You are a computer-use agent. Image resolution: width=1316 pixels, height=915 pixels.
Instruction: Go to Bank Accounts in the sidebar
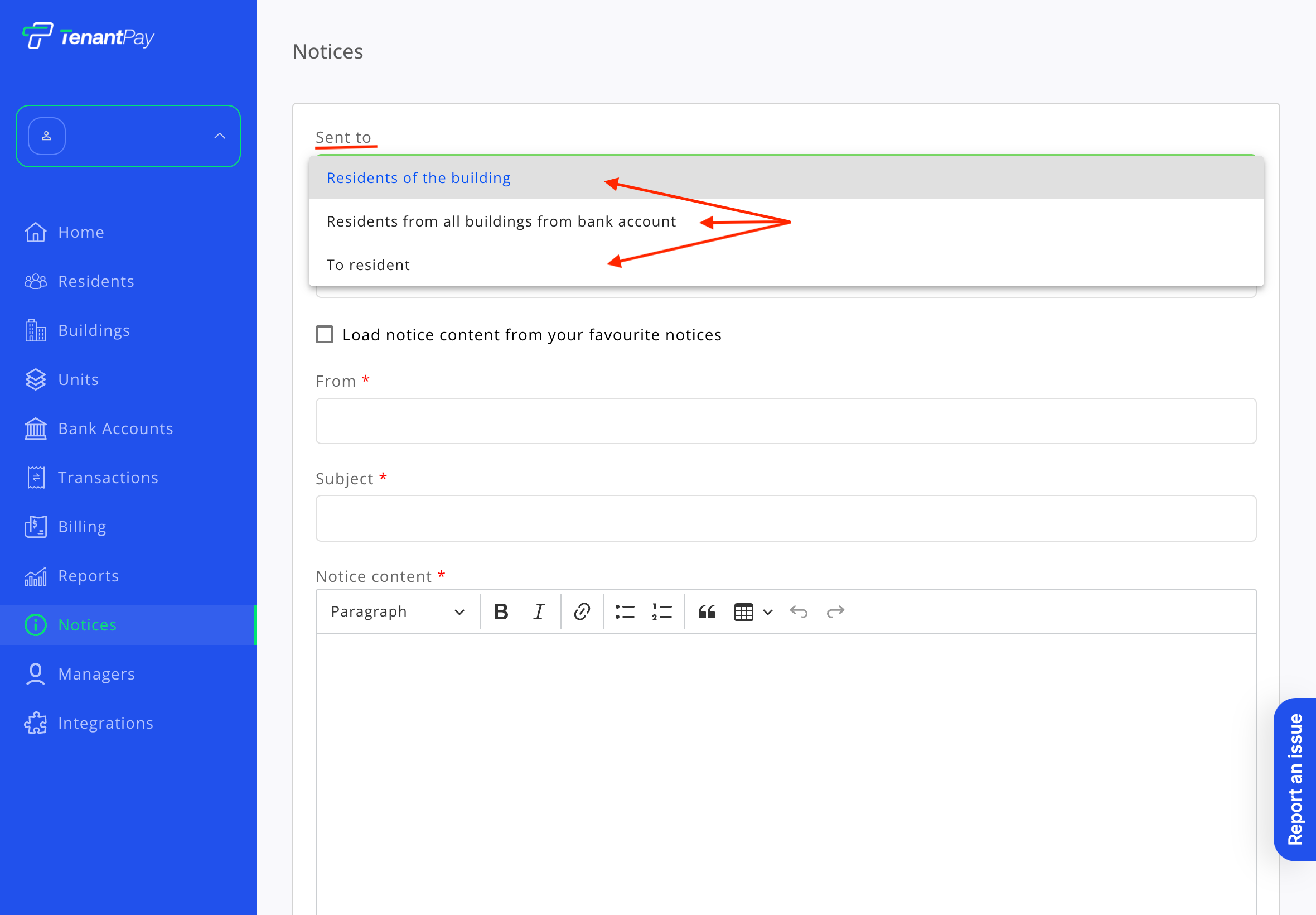tap(115, 428)
